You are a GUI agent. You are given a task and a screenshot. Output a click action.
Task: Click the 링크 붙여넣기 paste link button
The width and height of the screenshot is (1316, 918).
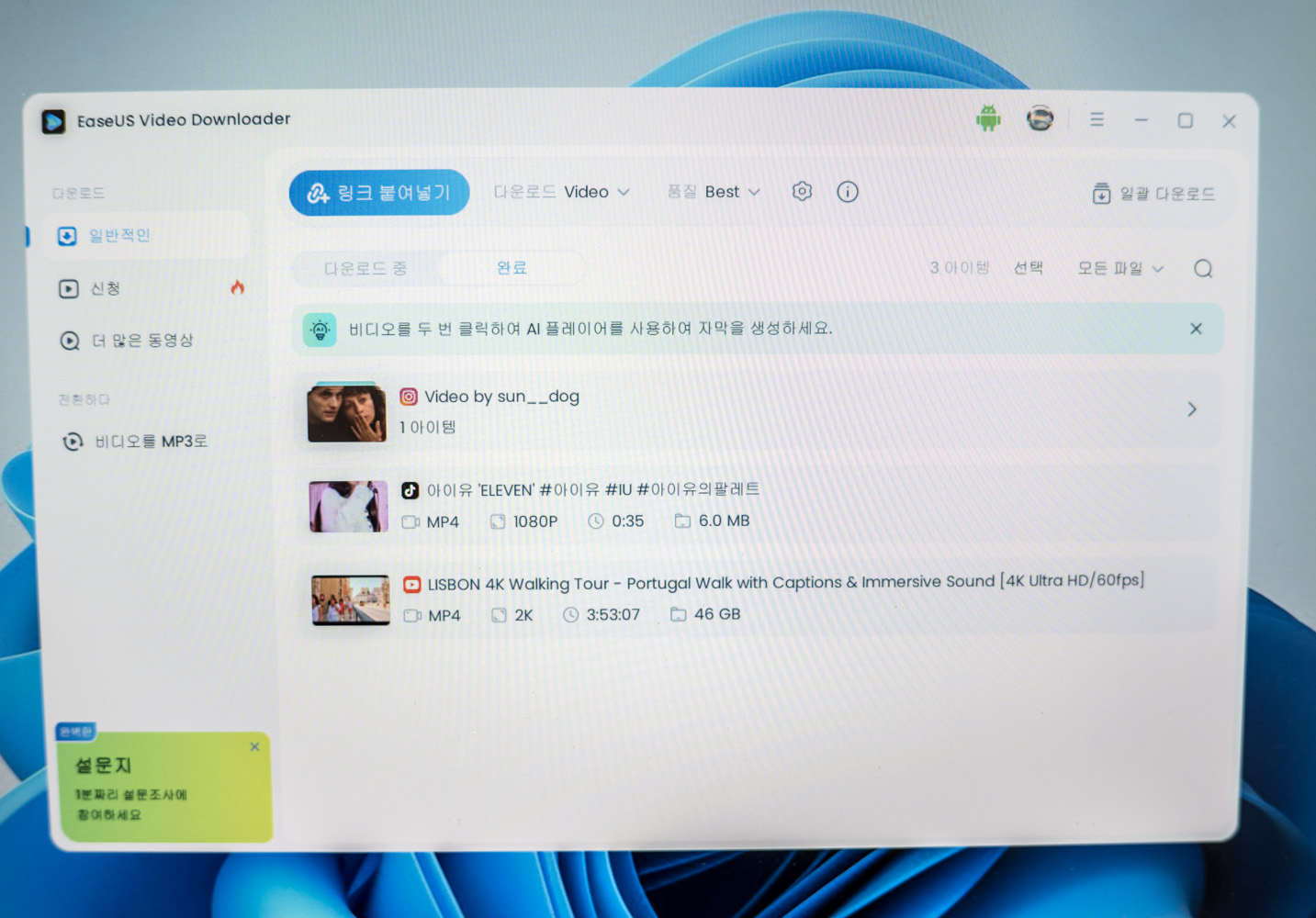[379, 193]
